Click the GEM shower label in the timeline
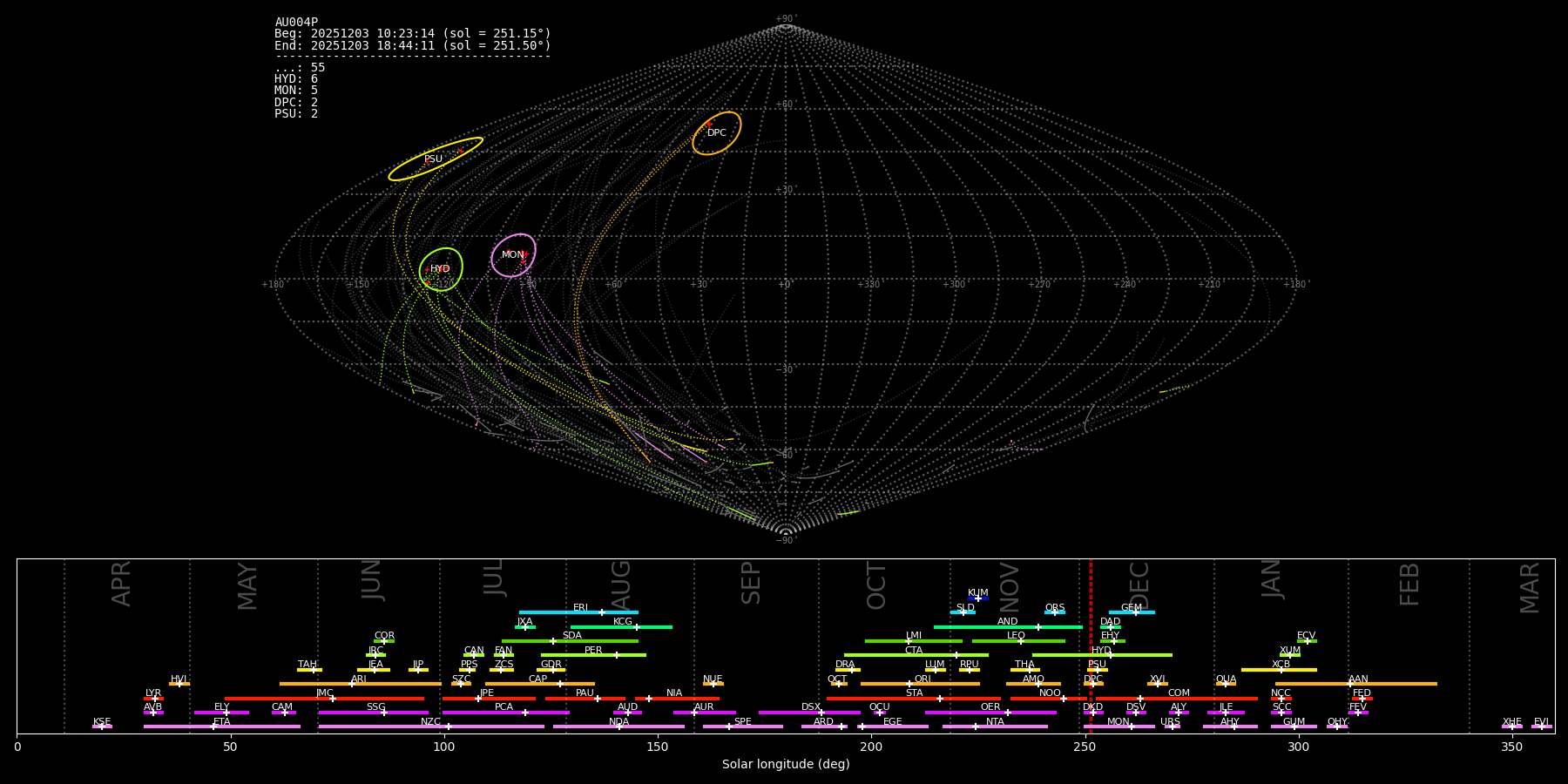Viewport: 1568px width, 784px height. (1131, 608)
